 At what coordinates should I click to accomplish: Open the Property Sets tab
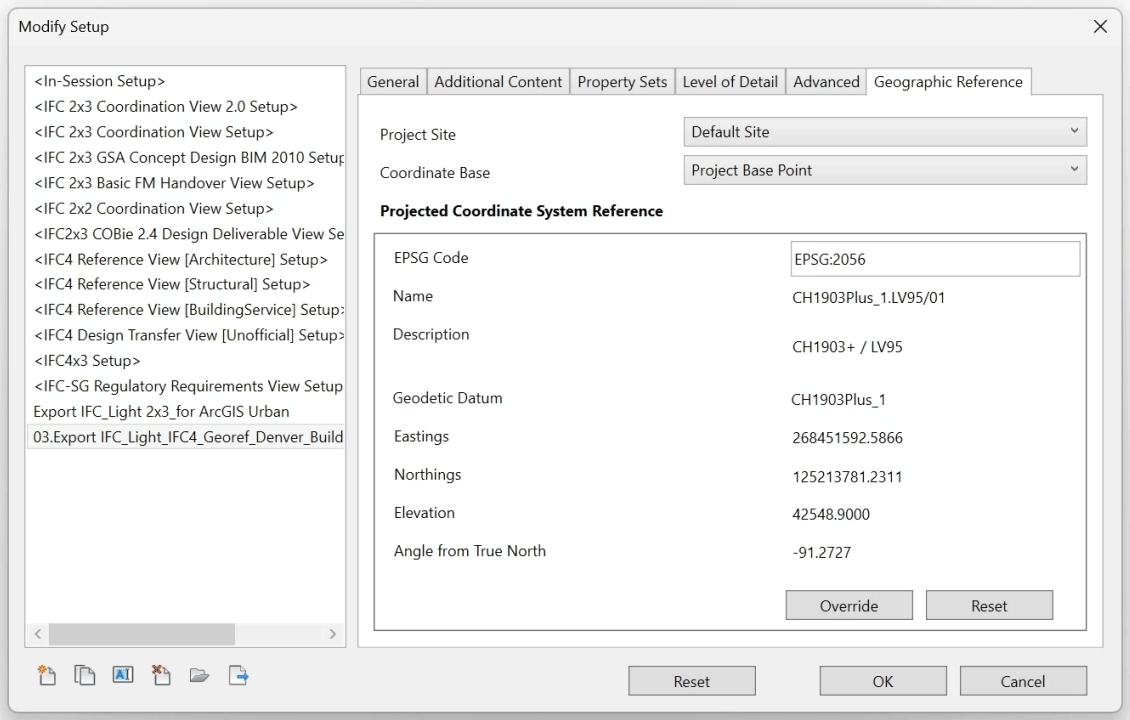click(x=622, y=82)
